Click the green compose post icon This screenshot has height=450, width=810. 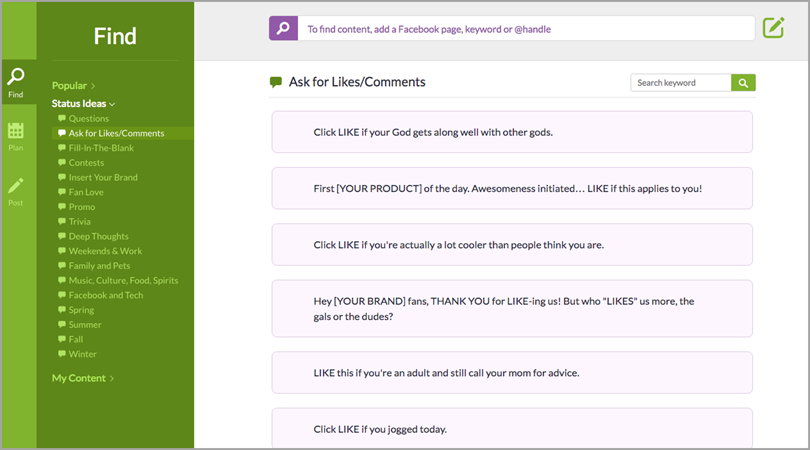(773, 28)
